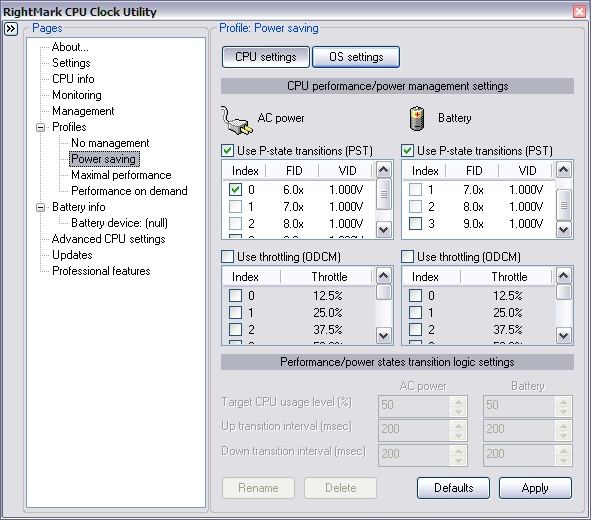Select the Battery info tree item
The image size is (591, 520).
tap(79, 207)
